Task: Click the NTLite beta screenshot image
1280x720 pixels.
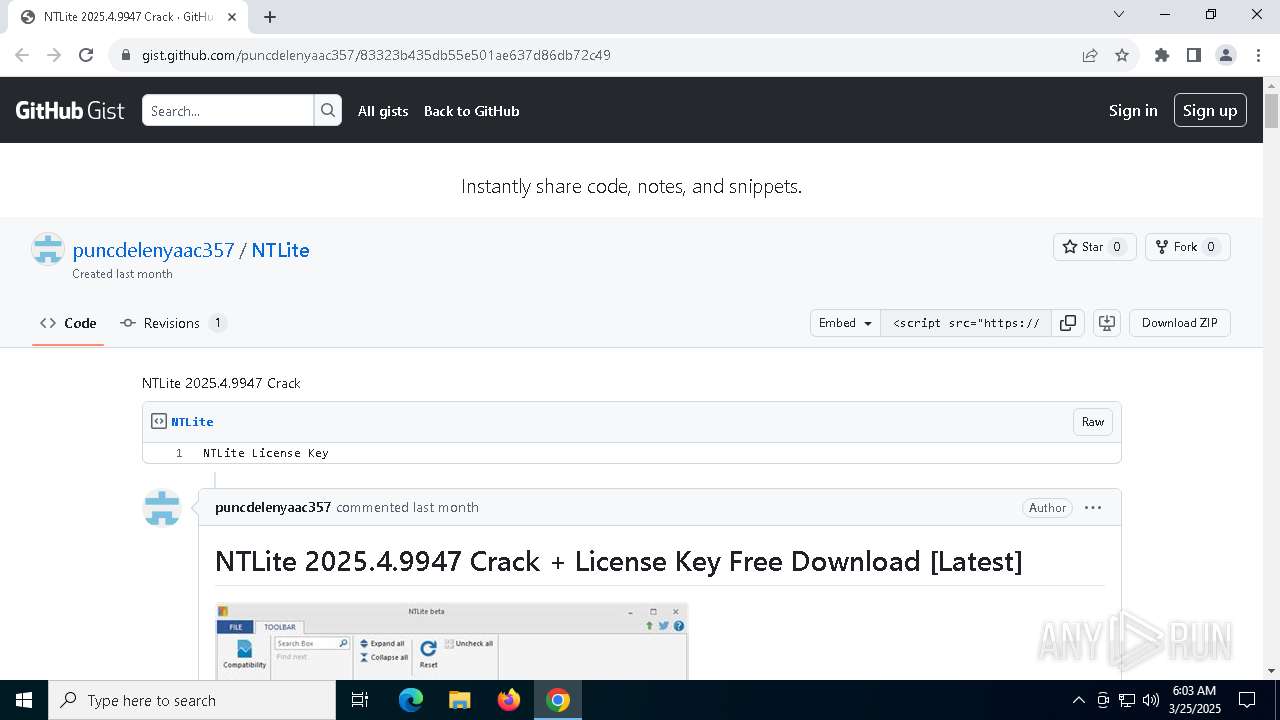Action: pyautogui.click(x=452, y=641)
